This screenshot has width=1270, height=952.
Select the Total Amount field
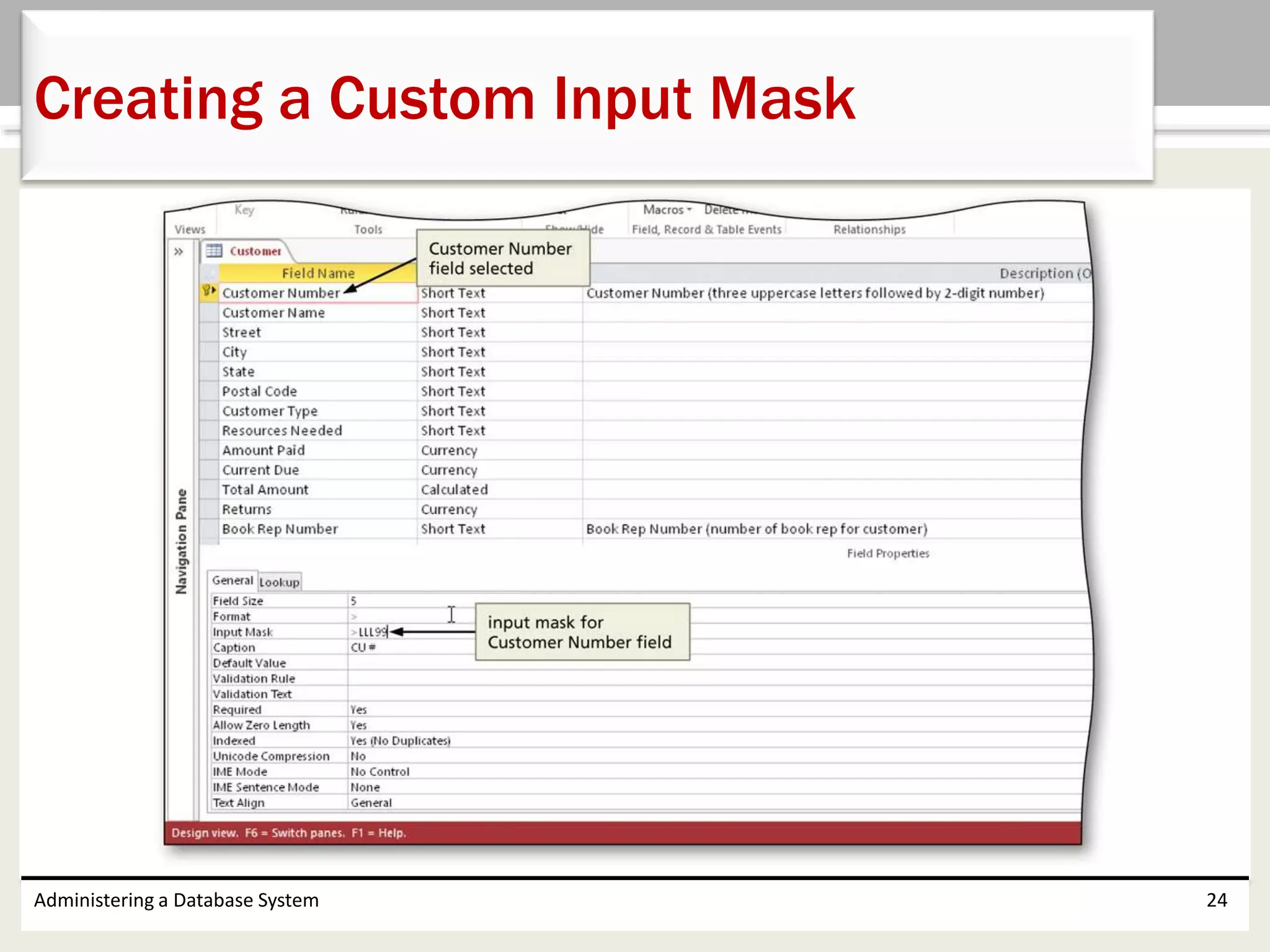coord(318,490)
